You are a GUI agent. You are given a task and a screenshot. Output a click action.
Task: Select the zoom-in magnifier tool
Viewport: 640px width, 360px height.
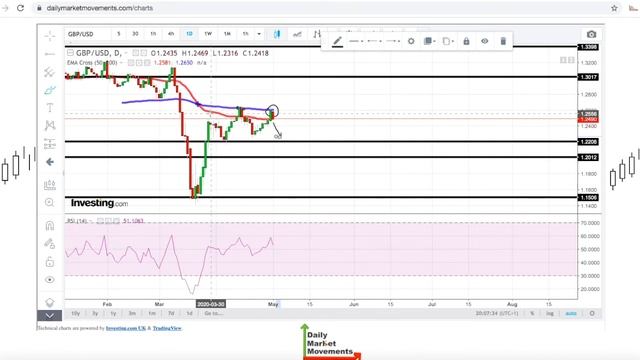50,202
